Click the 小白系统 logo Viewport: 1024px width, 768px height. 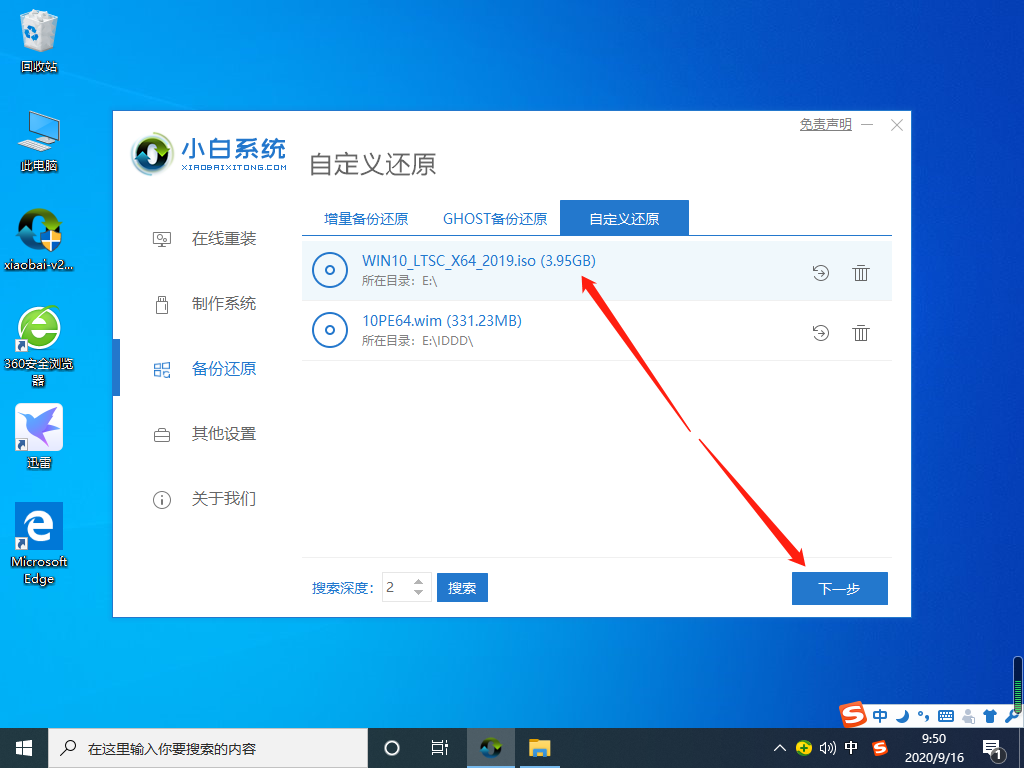pos(208,154)
